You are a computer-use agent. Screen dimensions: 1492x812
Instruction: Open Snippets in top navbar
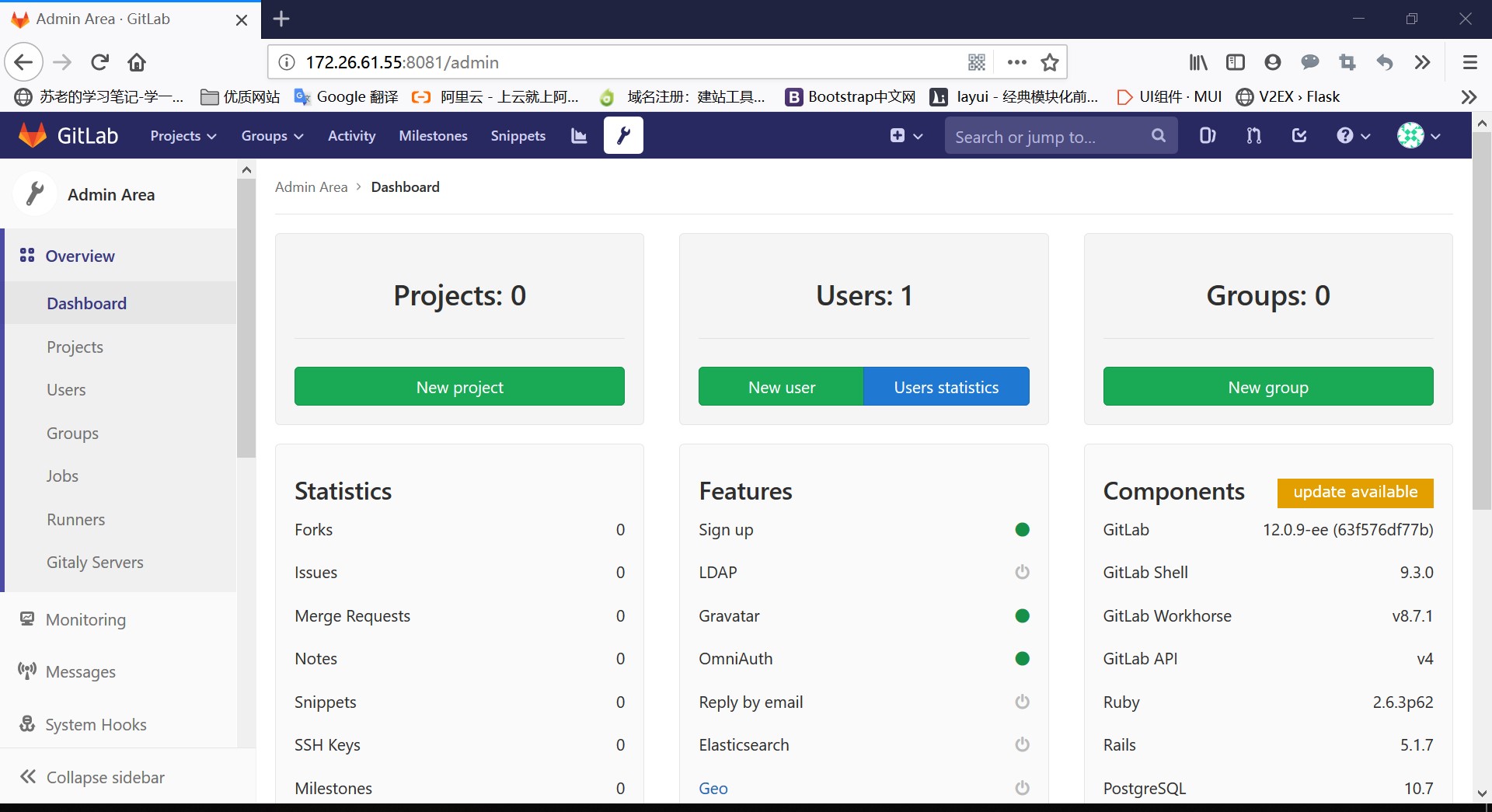coord(518,136)
